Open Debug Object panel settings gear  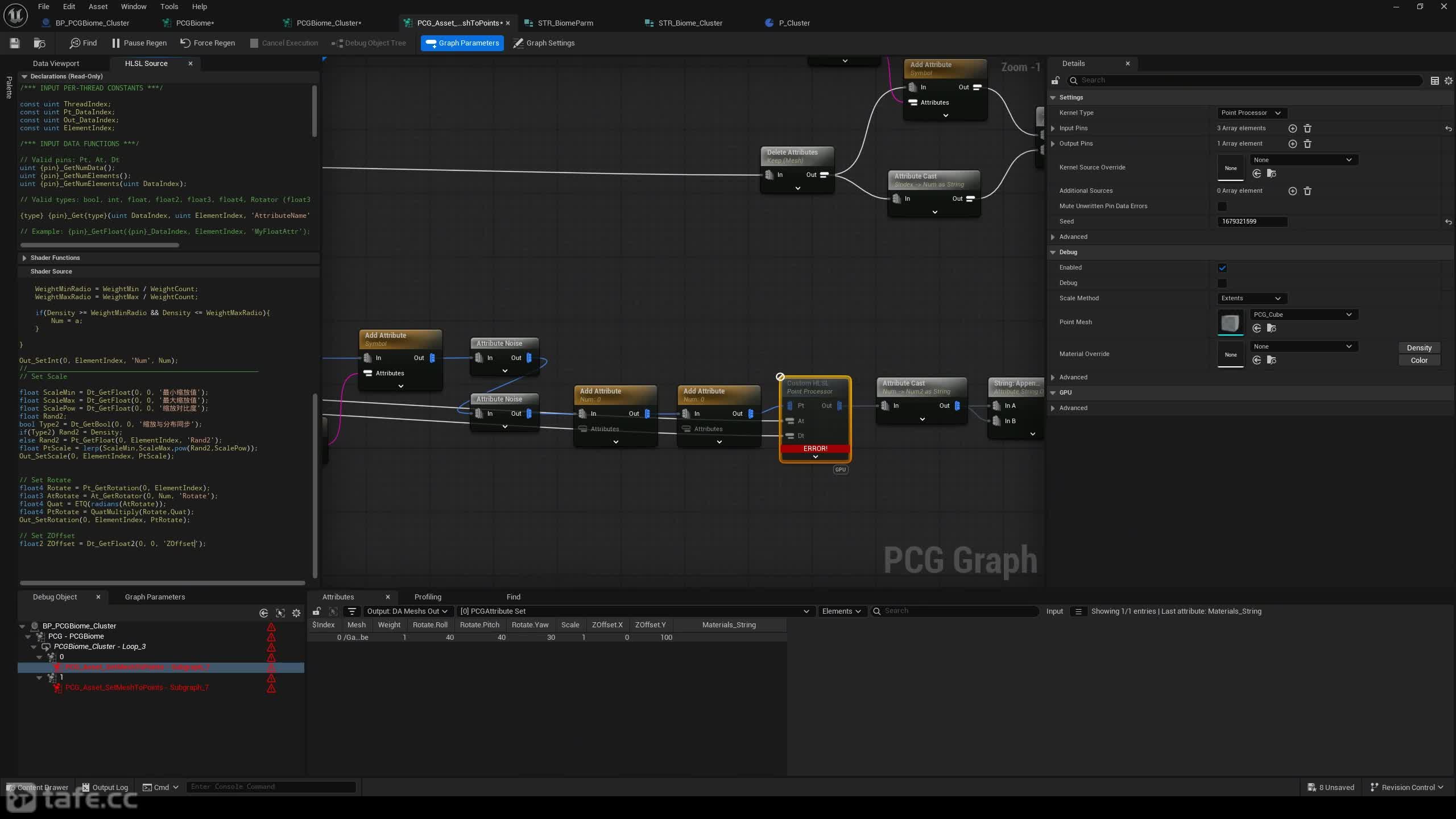[x=296, y=613]
